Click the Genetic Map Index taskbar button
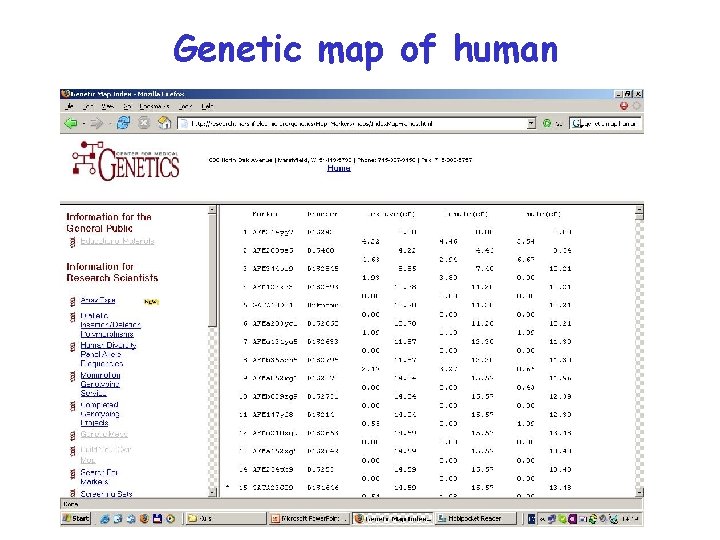The height and width of the screenshot is (540, 720). 393,518
